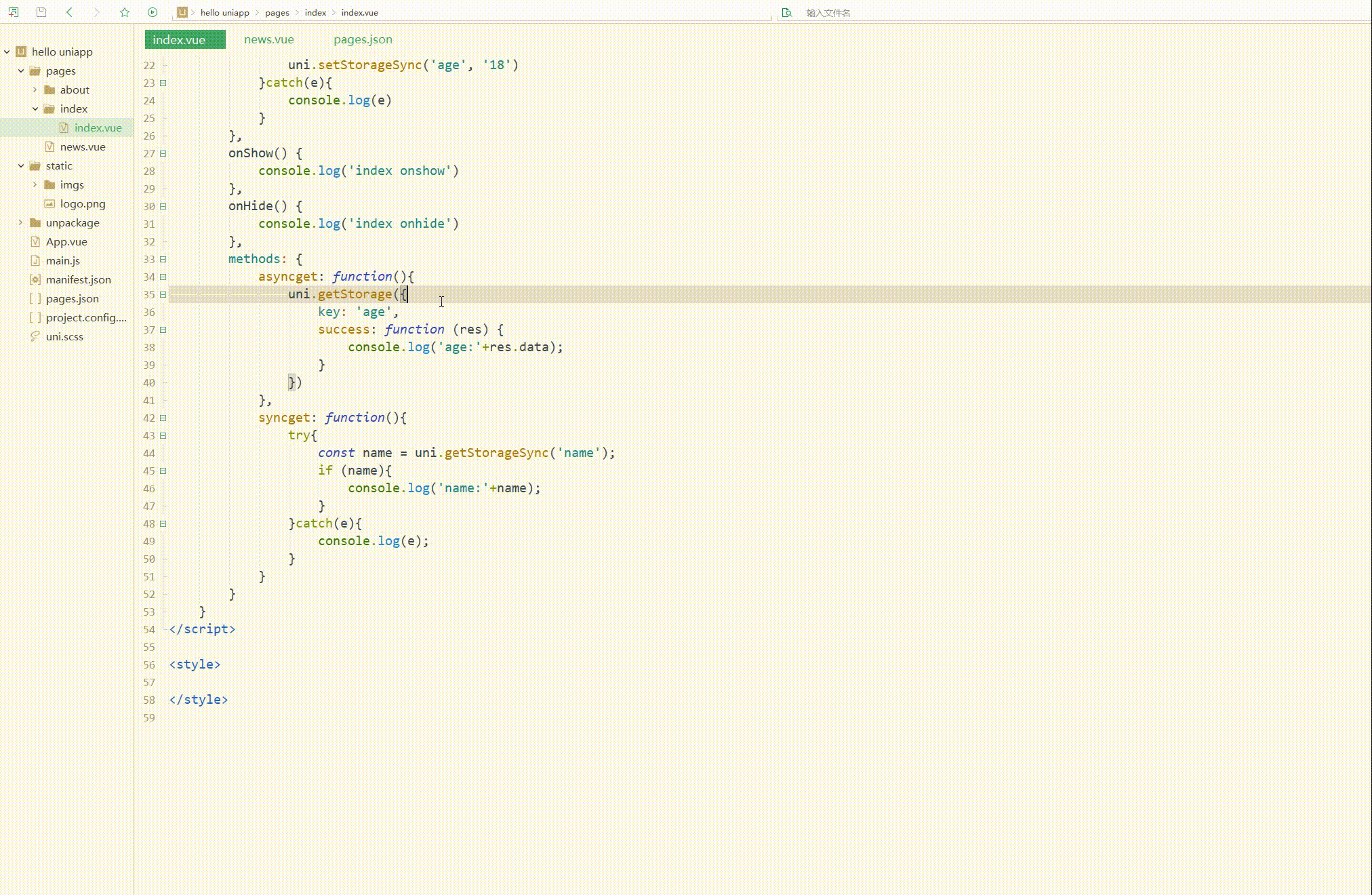1372x895 pixels.
Task: Collapse the pages folder chevron
Action: (21, 71)
